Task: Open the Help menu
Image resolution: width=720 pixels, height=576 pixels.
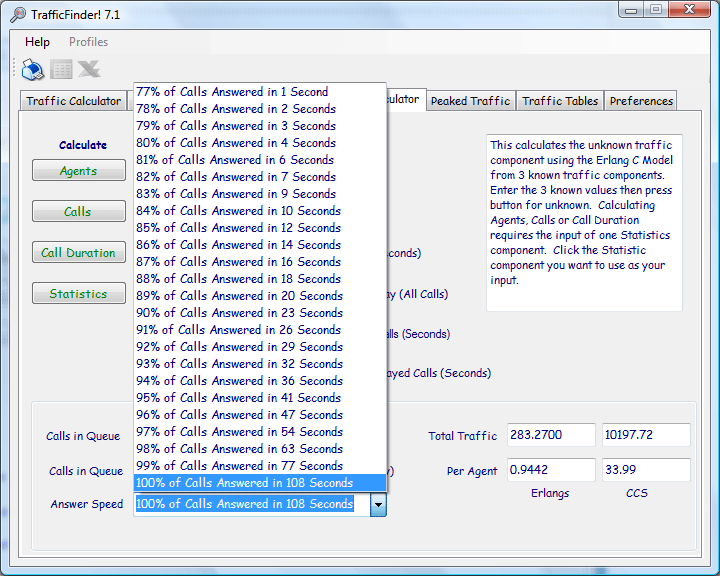Action: point(37,42)
